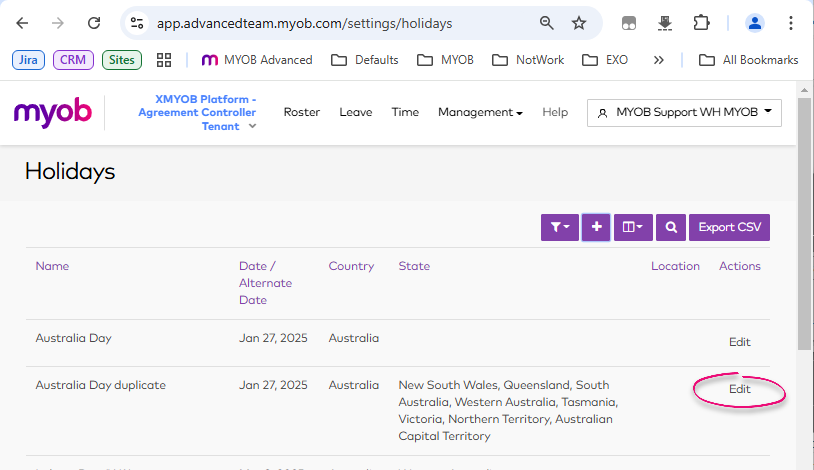This screenshot has height=470, width=814.
Task: Click the Export CSV button
Action: tap(729, 227)
